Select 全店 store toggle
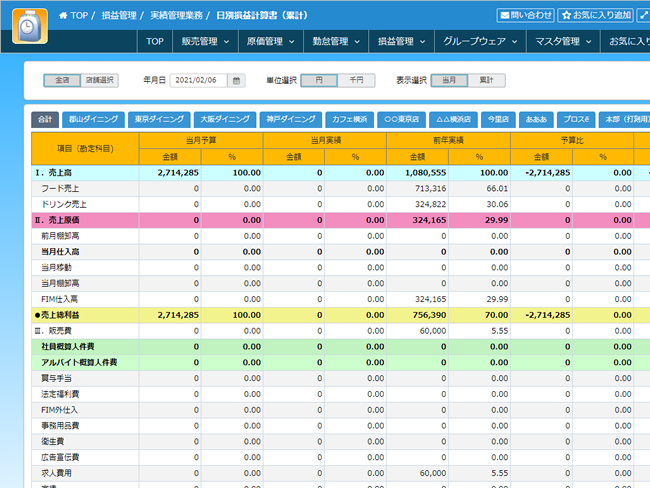 [x=62, y=80]
